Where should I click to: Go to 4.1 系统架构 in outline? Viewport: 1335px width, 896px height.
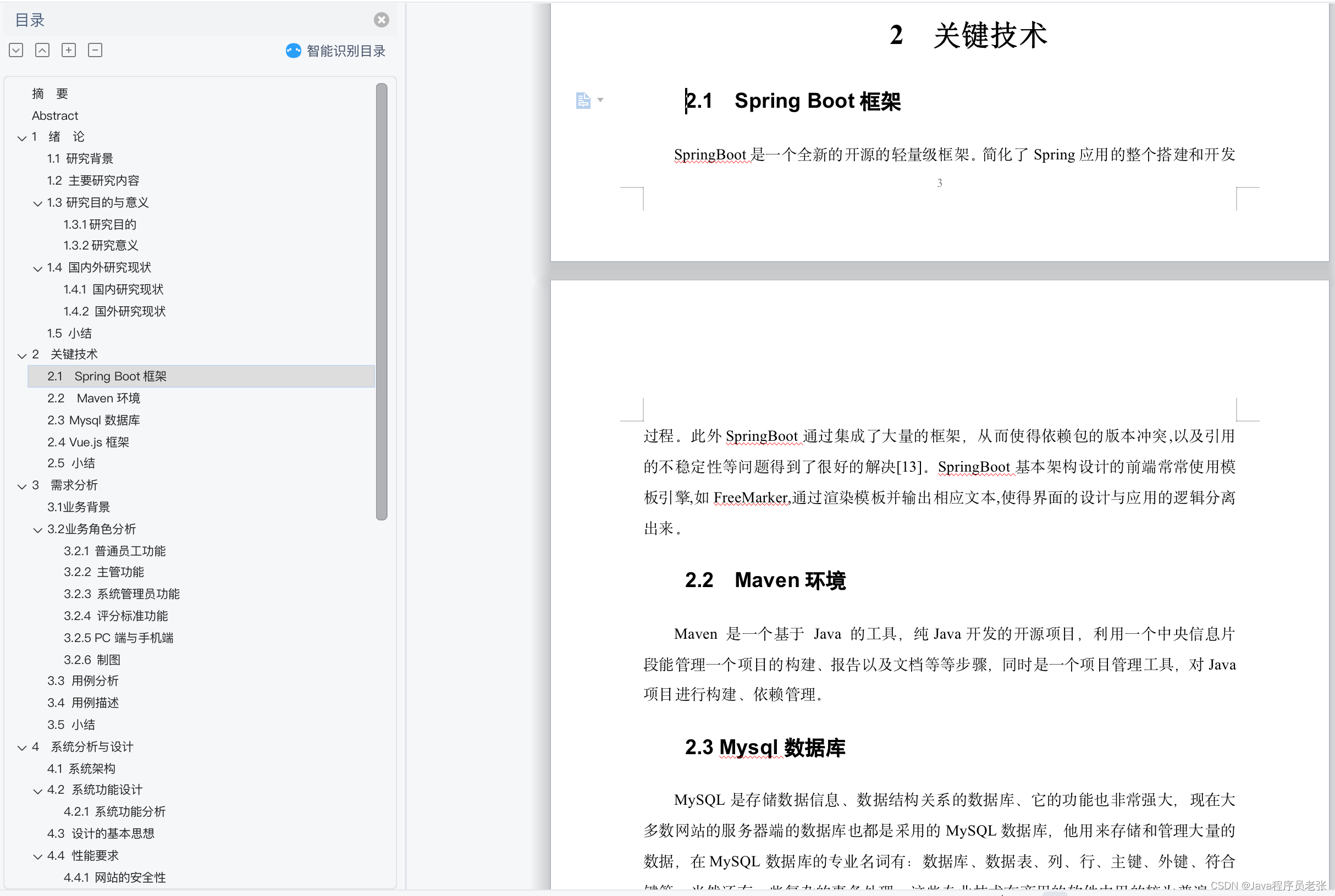pyautogui.click(x=81, y=768)
